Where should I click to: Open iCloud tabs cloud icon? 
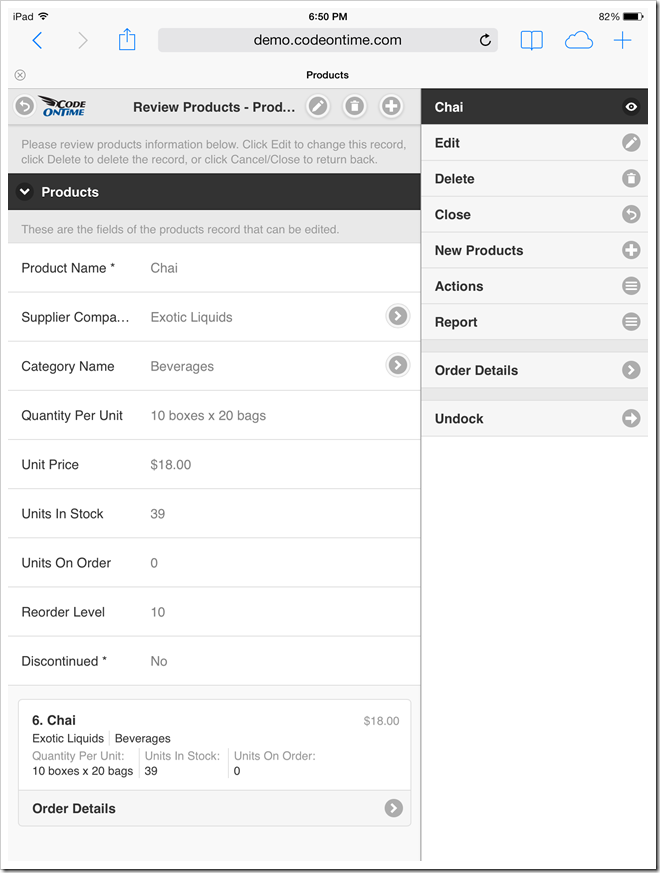pyautogui.click(x=578, y=40)
